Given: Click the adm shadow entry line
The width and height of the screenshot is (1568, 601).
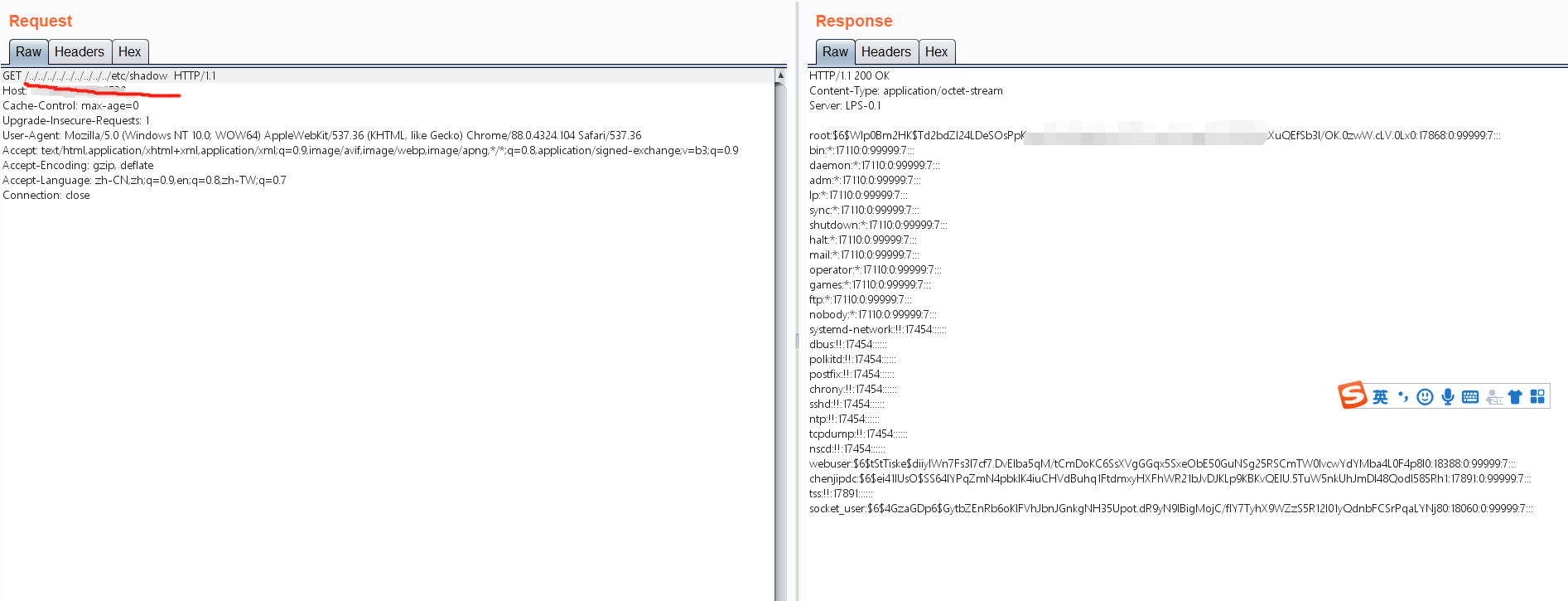Looking at the screenshot, I should (865, 180).
